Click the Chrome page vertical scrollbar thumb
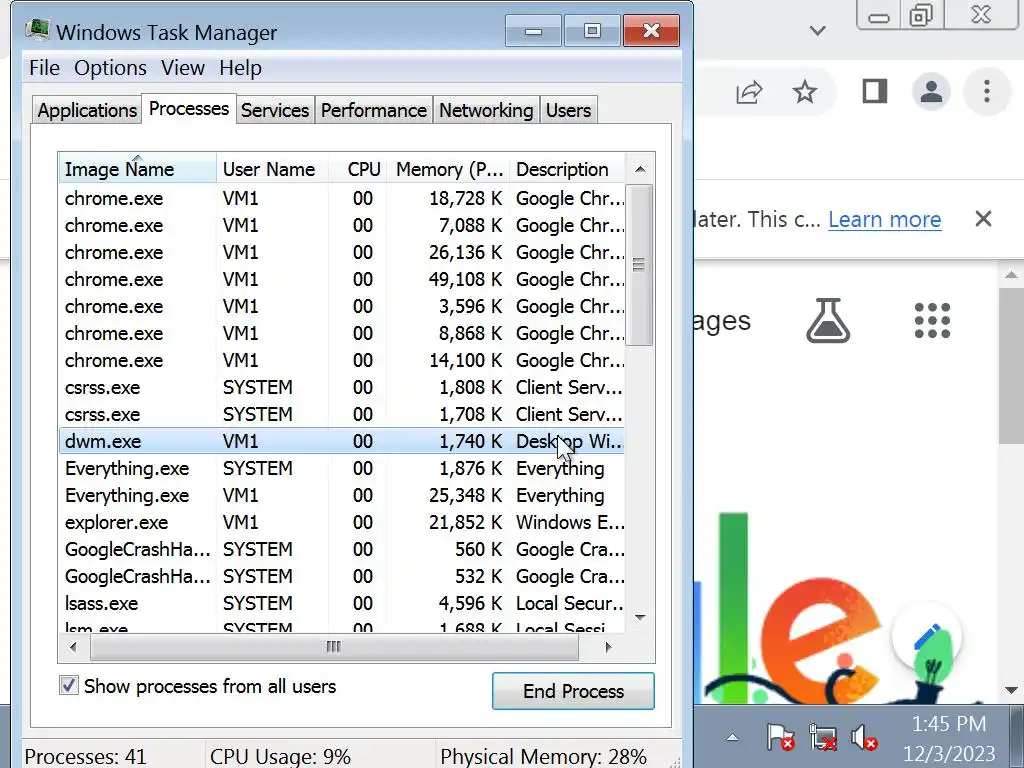This screenshot has width=1024, height=768. [x=1011, y=364]
